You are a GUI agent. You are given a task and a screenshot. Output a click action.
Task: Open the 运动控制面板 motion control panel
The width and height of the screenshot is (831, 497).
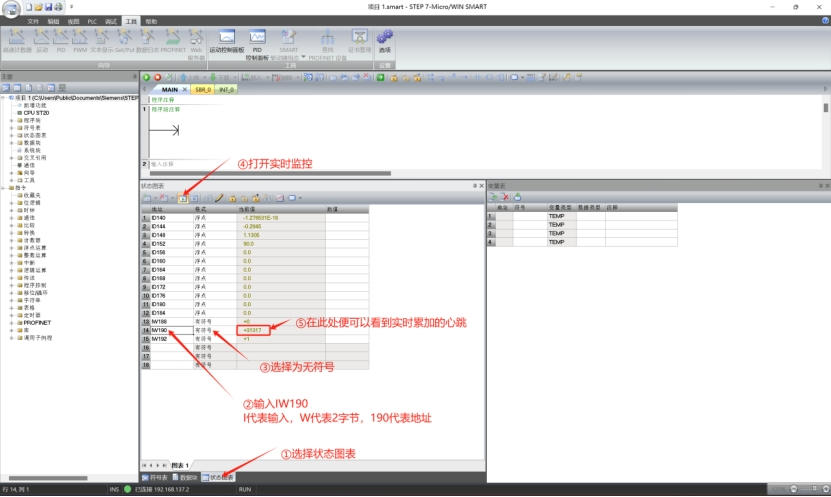(227, 40)
